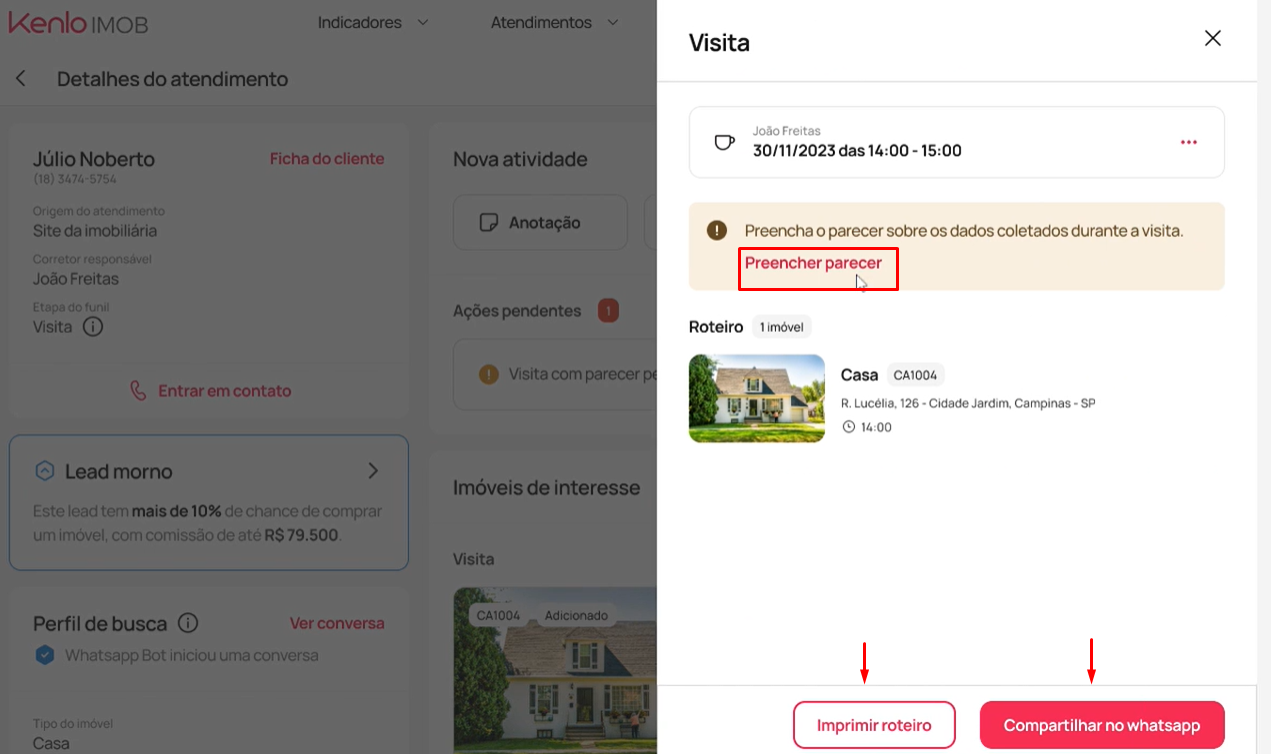Click the clock icon next to 14:00
The height and width of the screenshot is (754, 1271).
(x=849, y=427)
